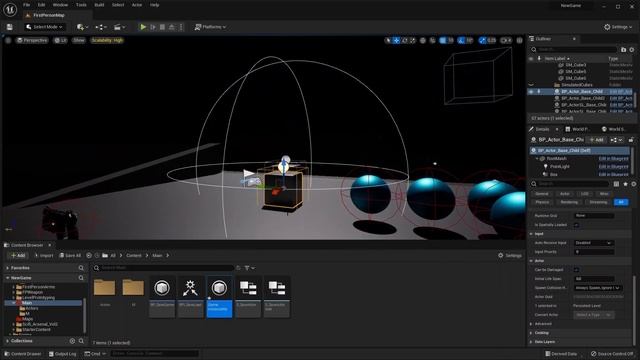
Task: Open the Edit menu
Action: point(41,5)
